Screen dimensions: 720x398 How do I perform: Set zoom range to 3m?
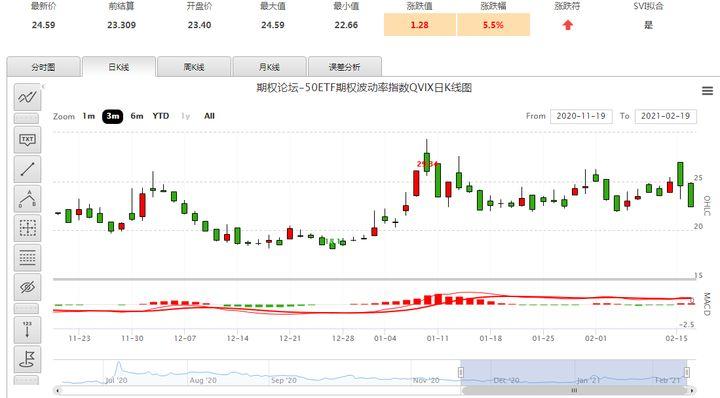(x=112, y=116)
